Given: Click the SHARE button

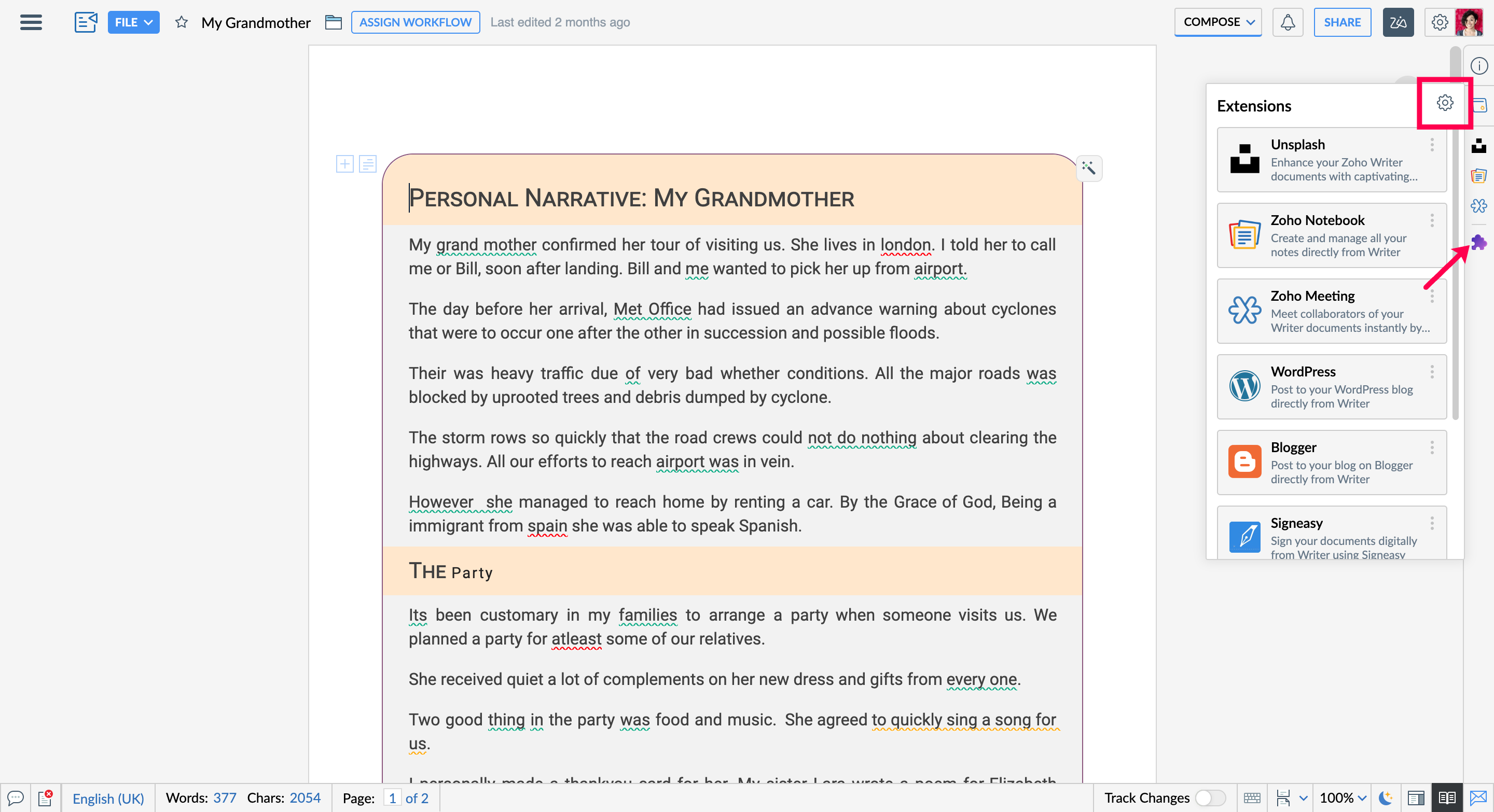Looking at the screenshot, I should pyautogui.click(x=1341, y=22).
